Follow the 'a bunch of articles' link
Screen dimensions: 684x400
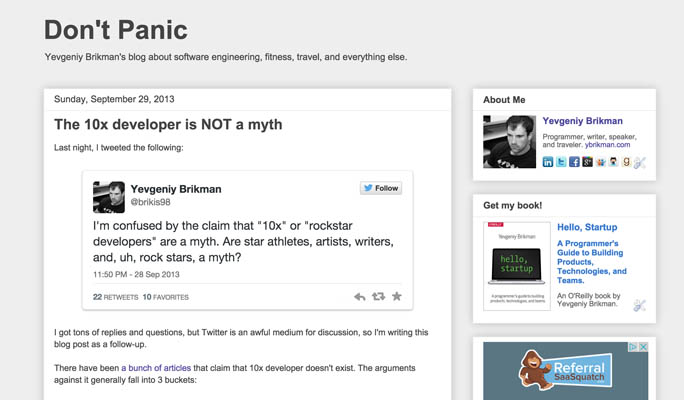(x=156, y=368)
